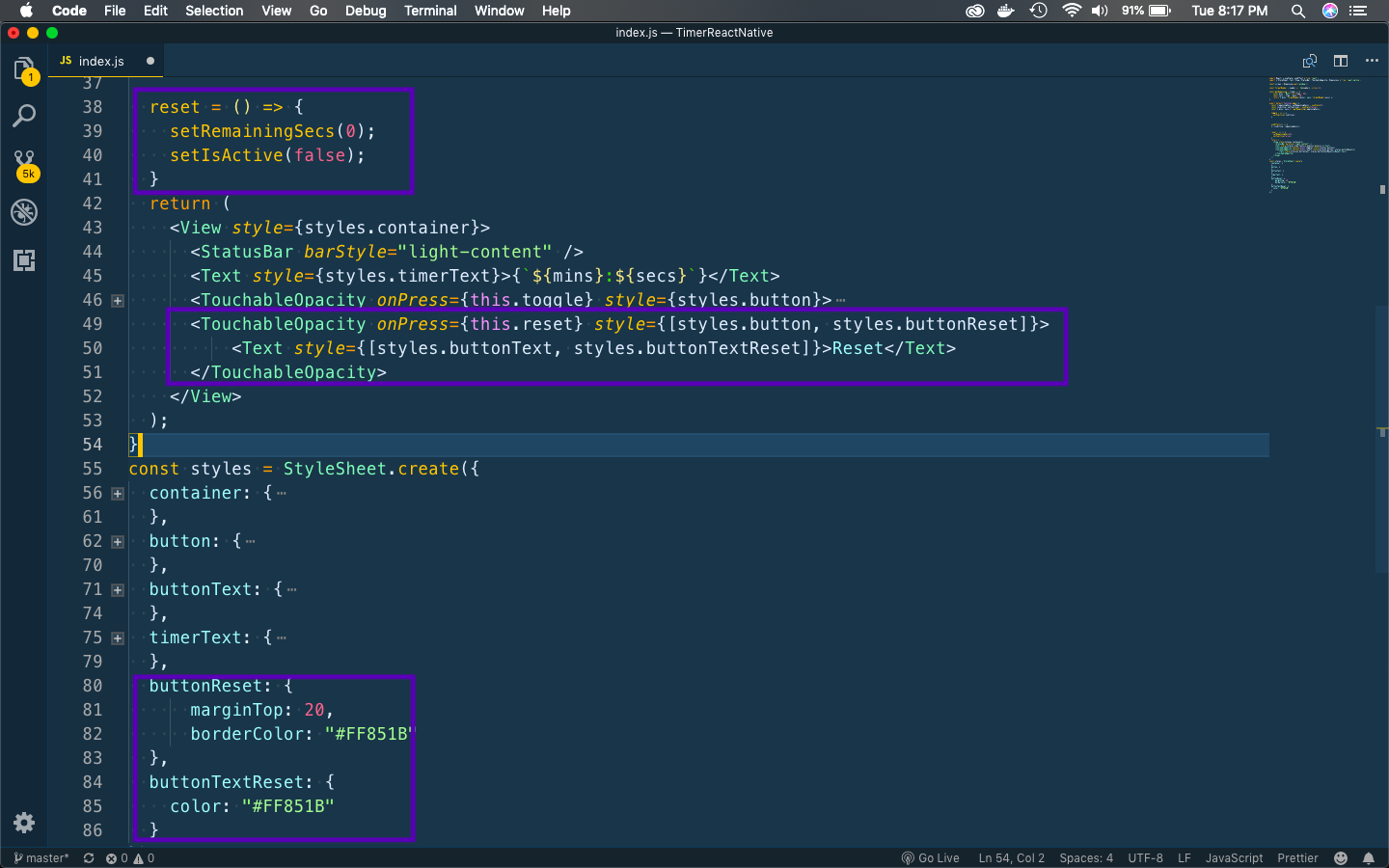This screenshot has height=868, width=1389.
Task: Open the Selection menu
Action: [214, 11]
